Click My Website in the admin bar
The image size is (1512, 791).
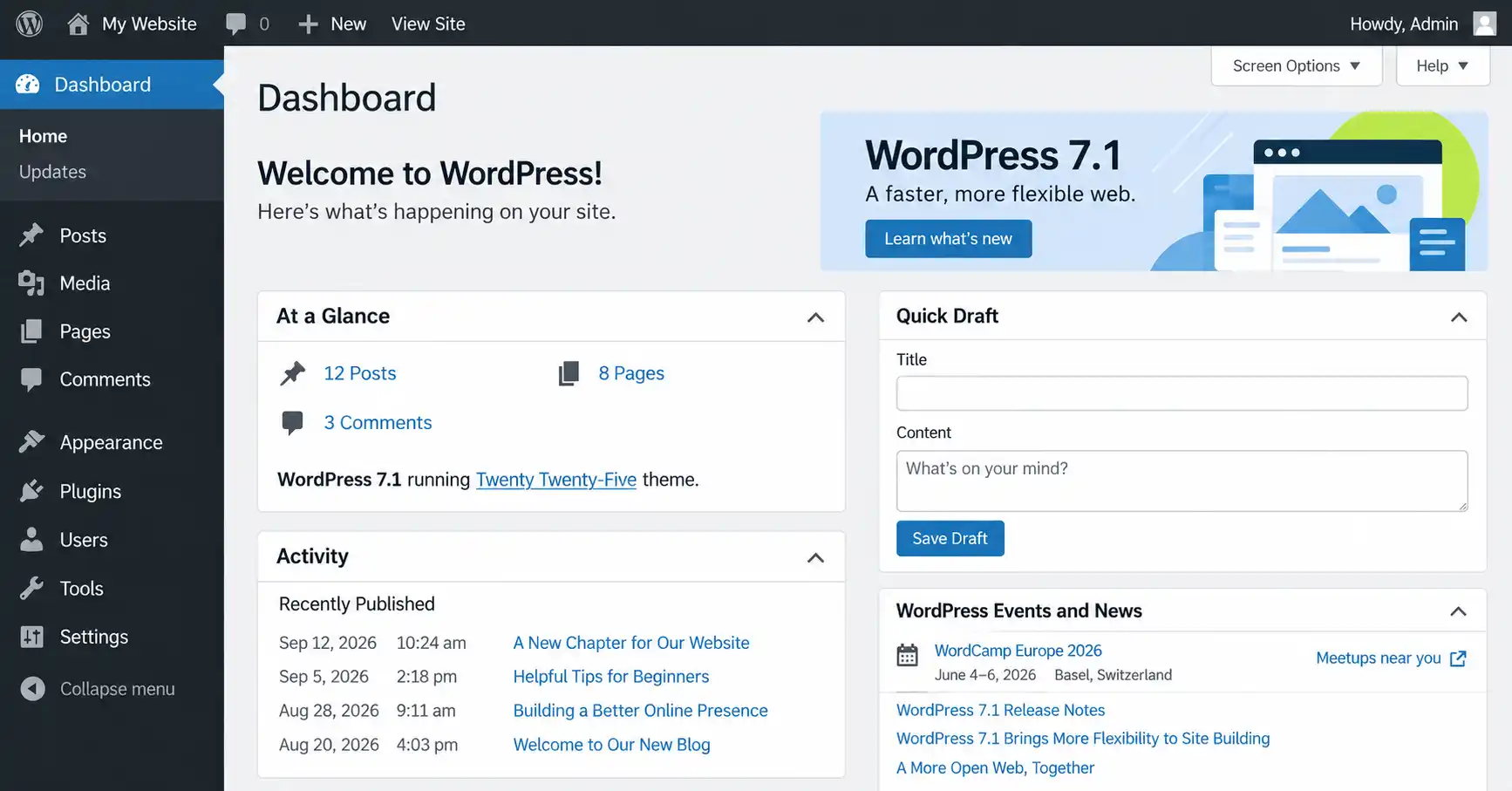(x=149, y=24)
